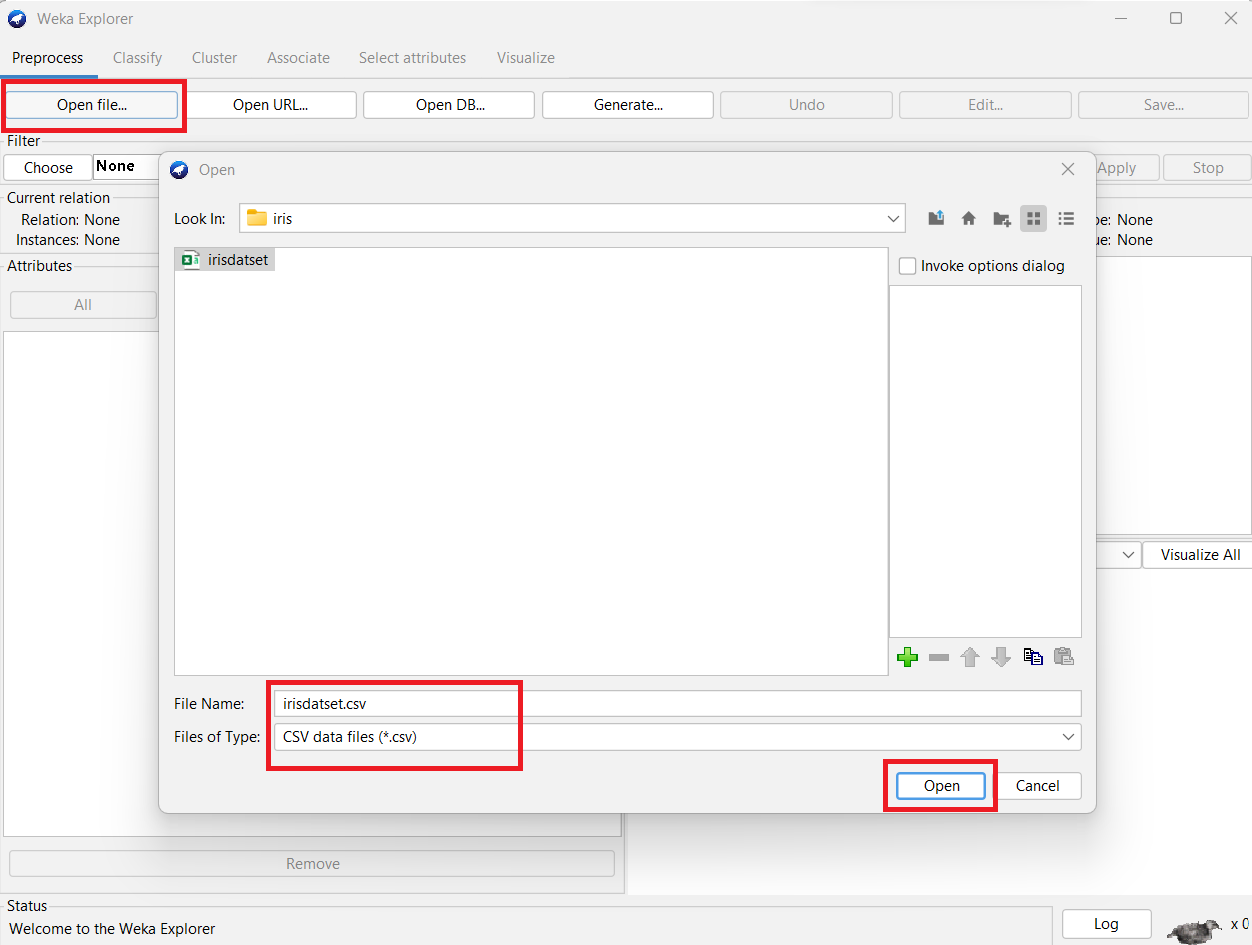Image resolution: width=1252 pixels, height=945 pixels.
Task: Maximize the Weka Explorer window
Action: [x=1176, y=18]
